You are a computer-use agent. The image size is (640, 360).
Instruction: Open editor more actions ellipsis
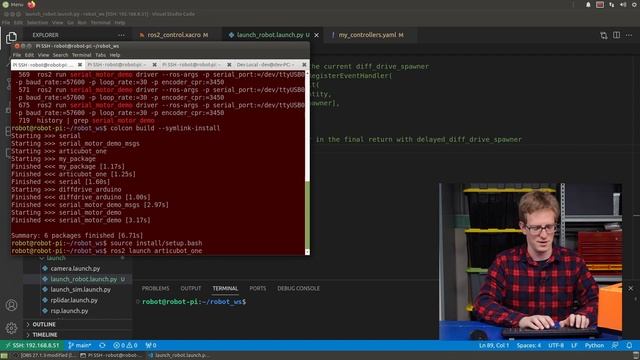629,36
